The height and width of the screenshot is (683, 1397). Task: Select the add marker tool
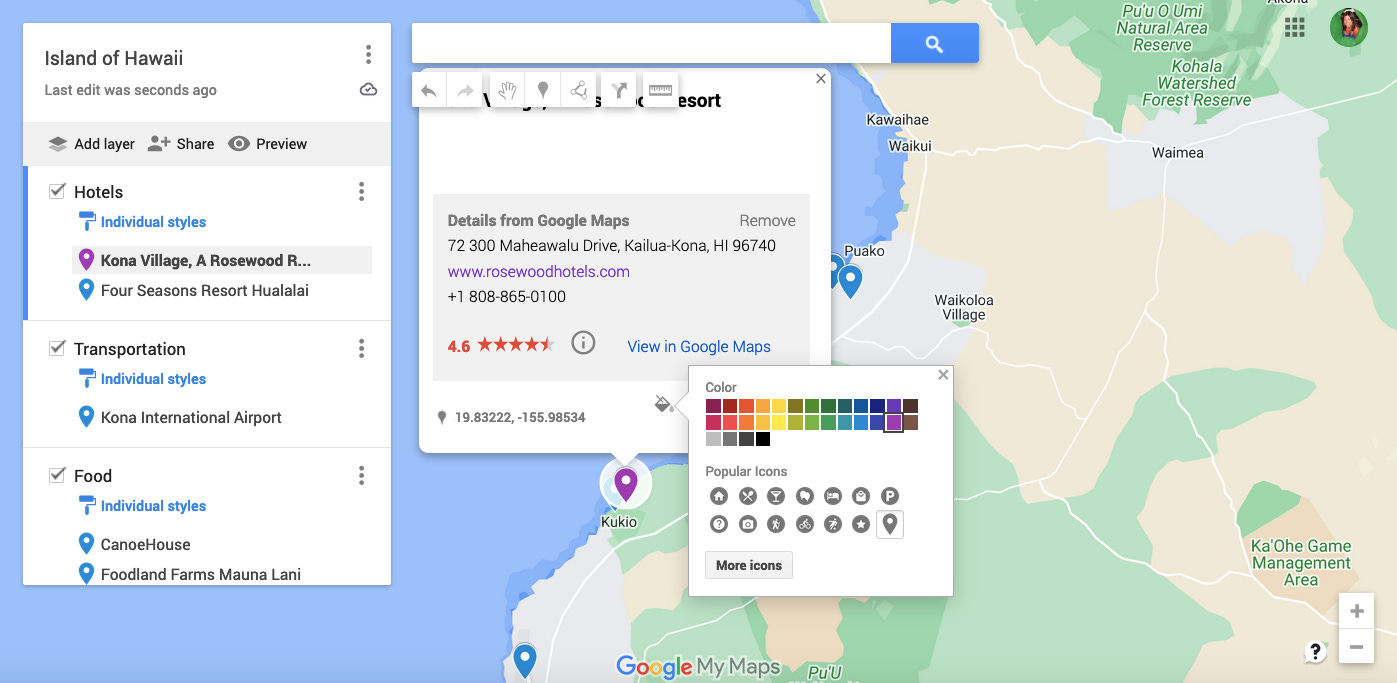click(542, 89)
